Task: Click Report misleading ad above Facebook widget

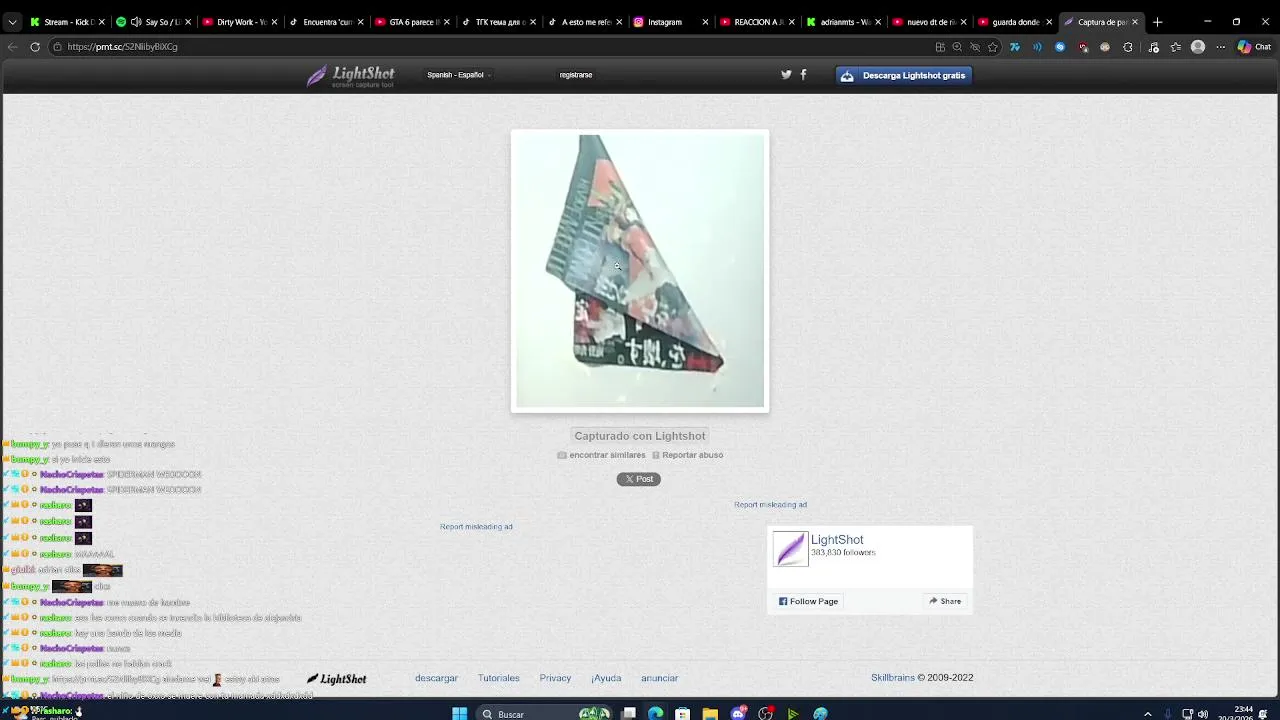Action: [770, 505]
